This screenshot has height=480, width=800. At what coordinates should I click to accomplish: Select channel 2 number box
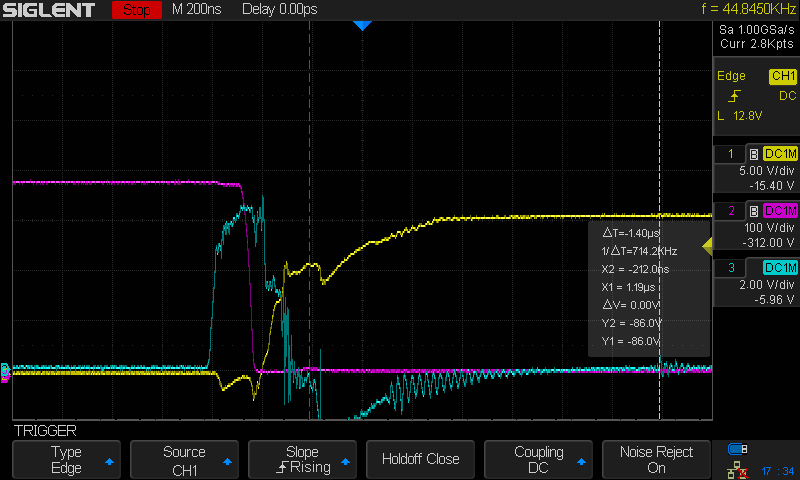730,211
